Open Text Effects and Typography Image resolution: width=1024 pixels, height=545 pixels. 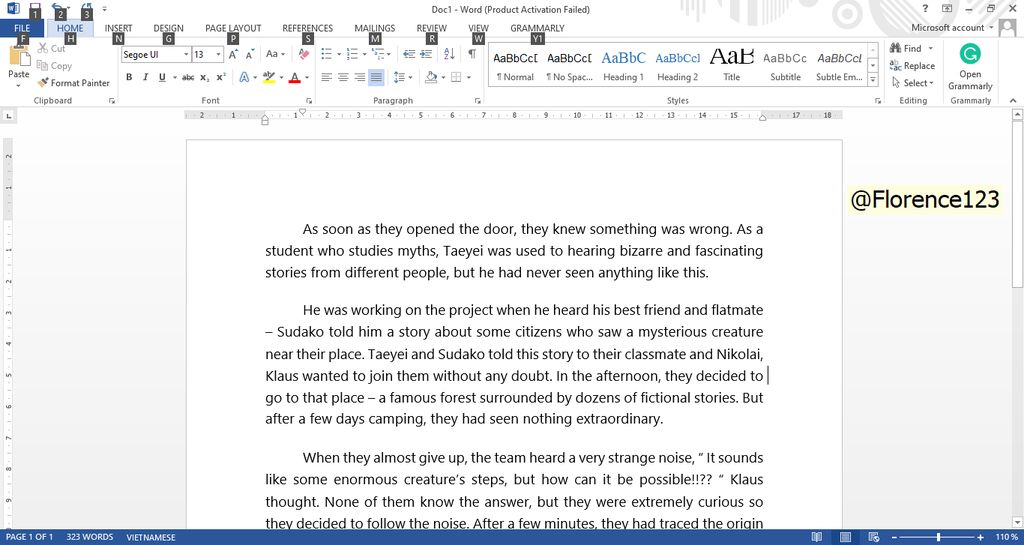tap(244, 77)
